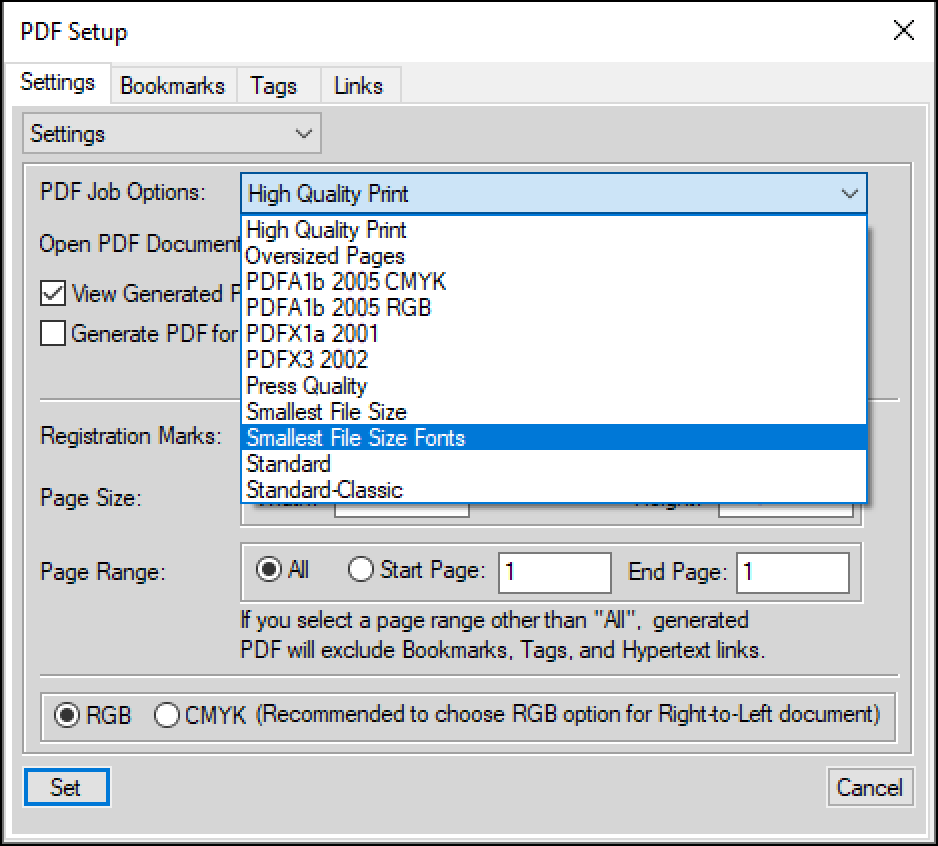Choose the Start Page radio button
Viewport: 938px width, 846px height.
[361, 569]
